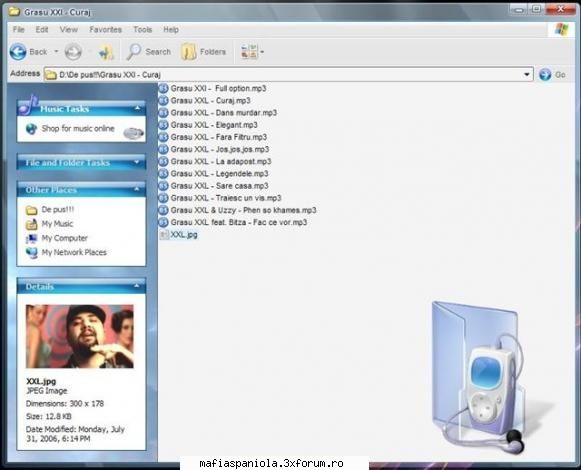Open the Edit menu
Image resolution: width=581 pixels, height=470 pixels.
42,30
